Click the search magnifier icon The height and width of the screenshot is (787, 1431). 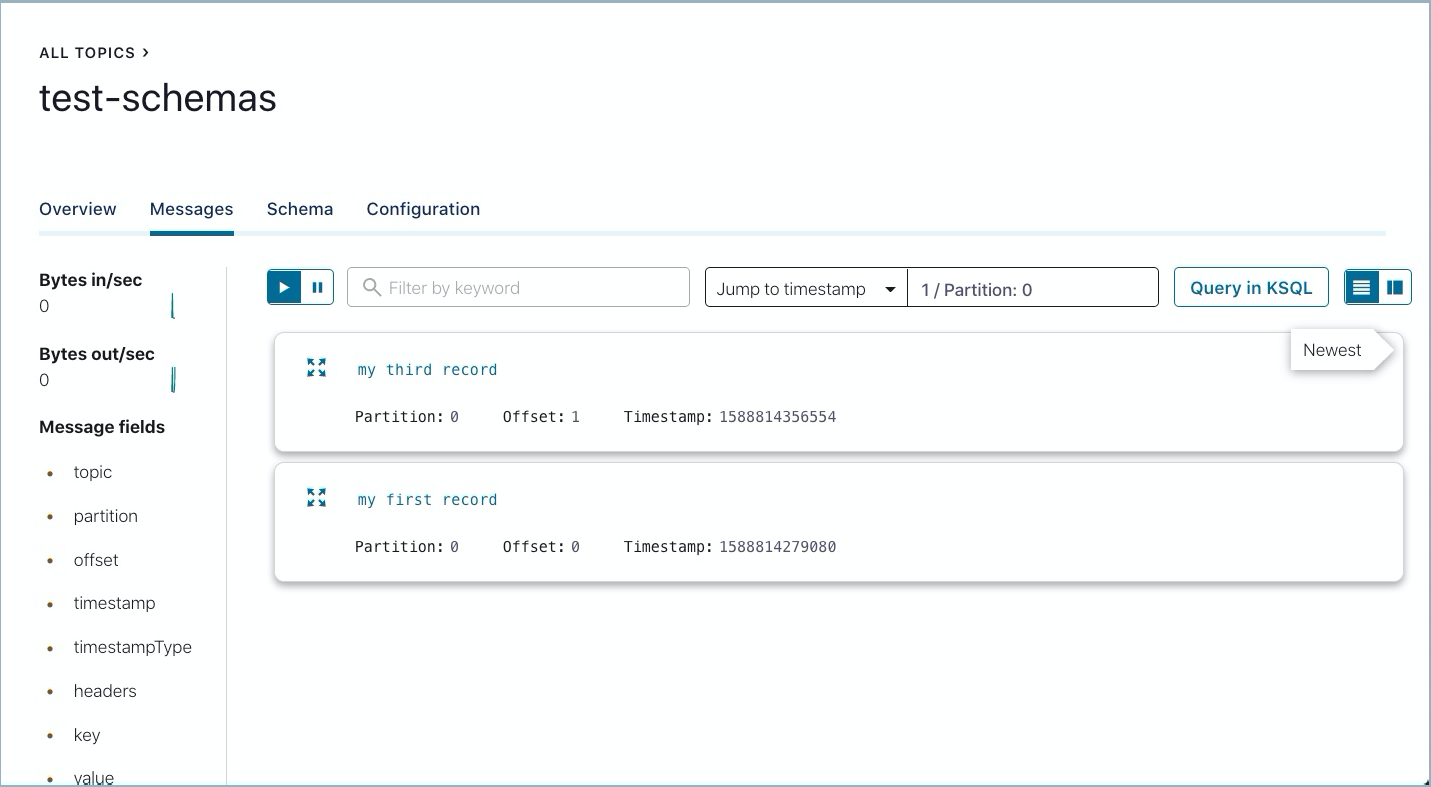pos(372,288)
